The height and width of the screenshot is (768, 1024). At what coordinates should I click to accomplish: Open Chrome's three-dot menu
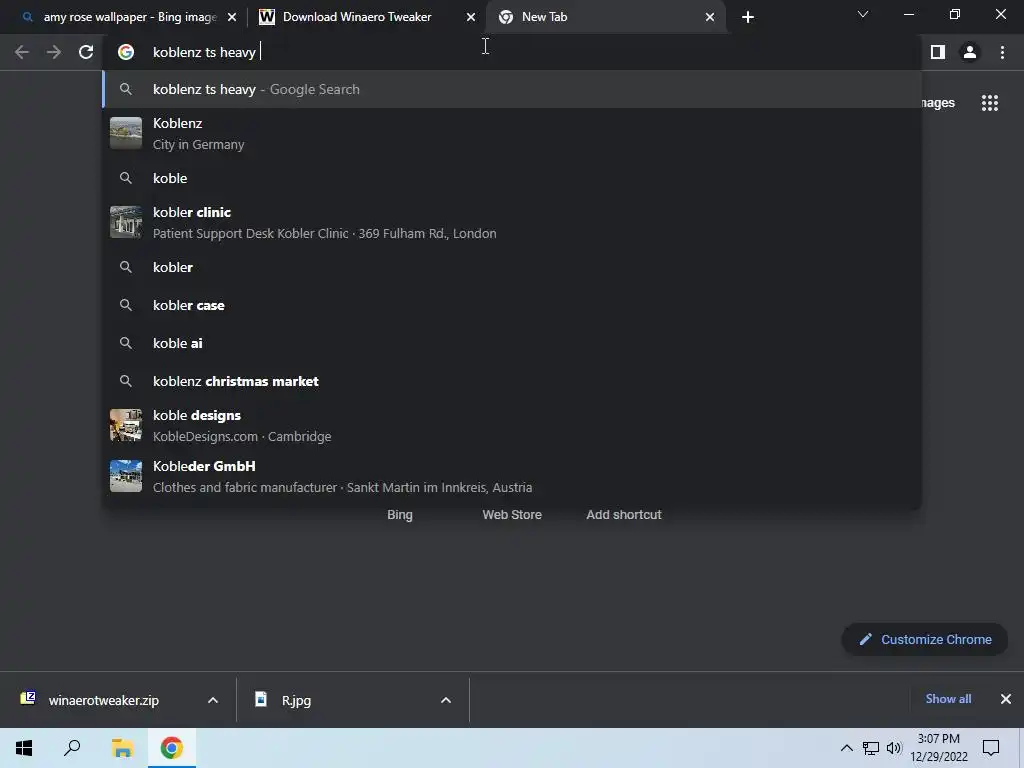coord(1002,52)
